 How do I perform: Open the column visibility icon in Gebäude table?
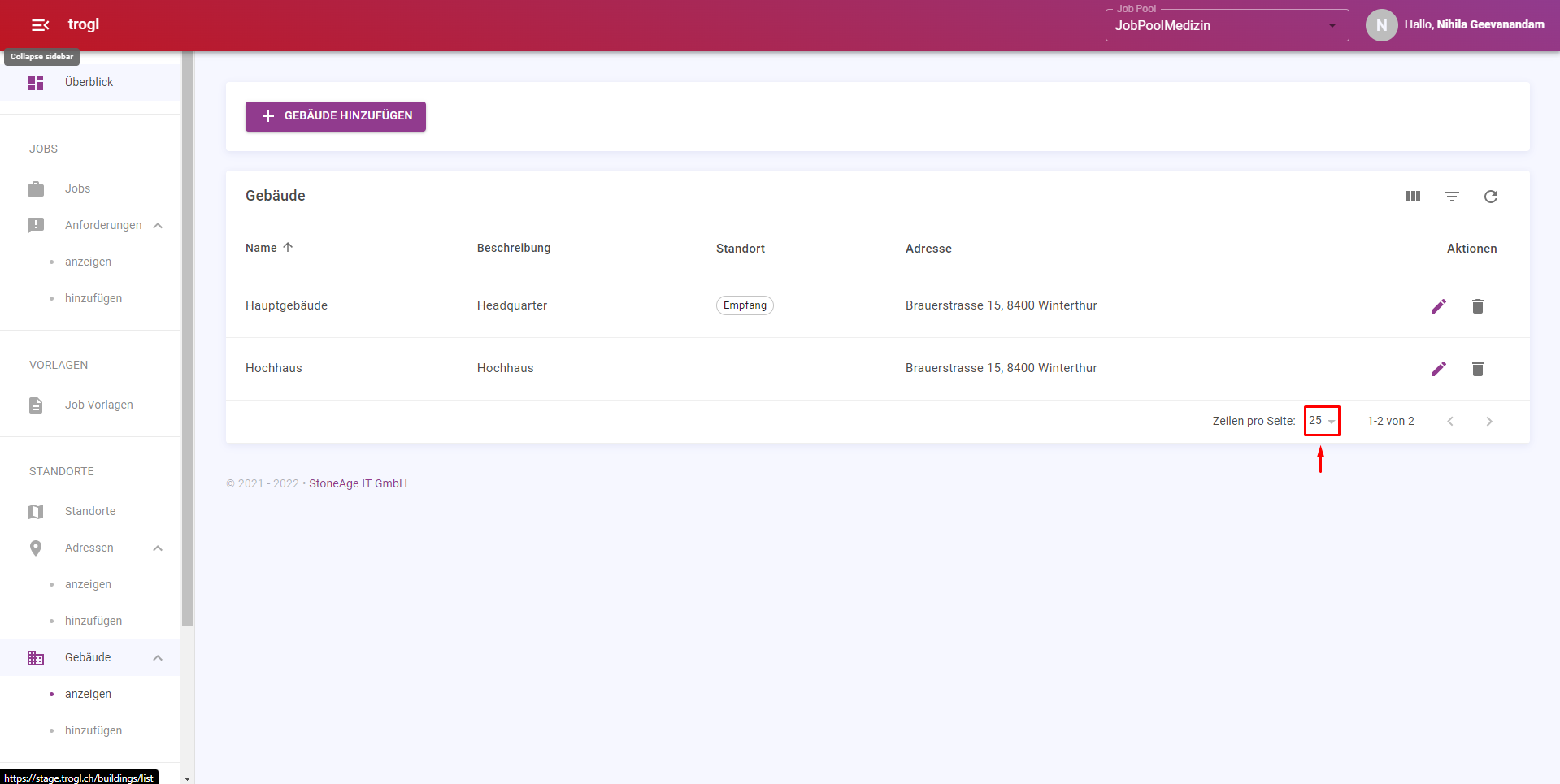[1413, 197]
